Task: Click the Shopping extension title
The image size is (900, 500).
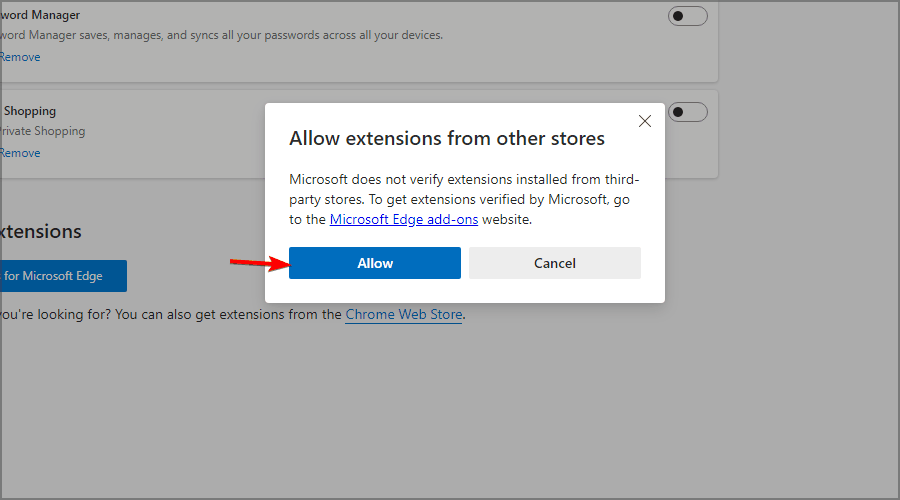Action: pyautogui.click(x=28, y=111)
